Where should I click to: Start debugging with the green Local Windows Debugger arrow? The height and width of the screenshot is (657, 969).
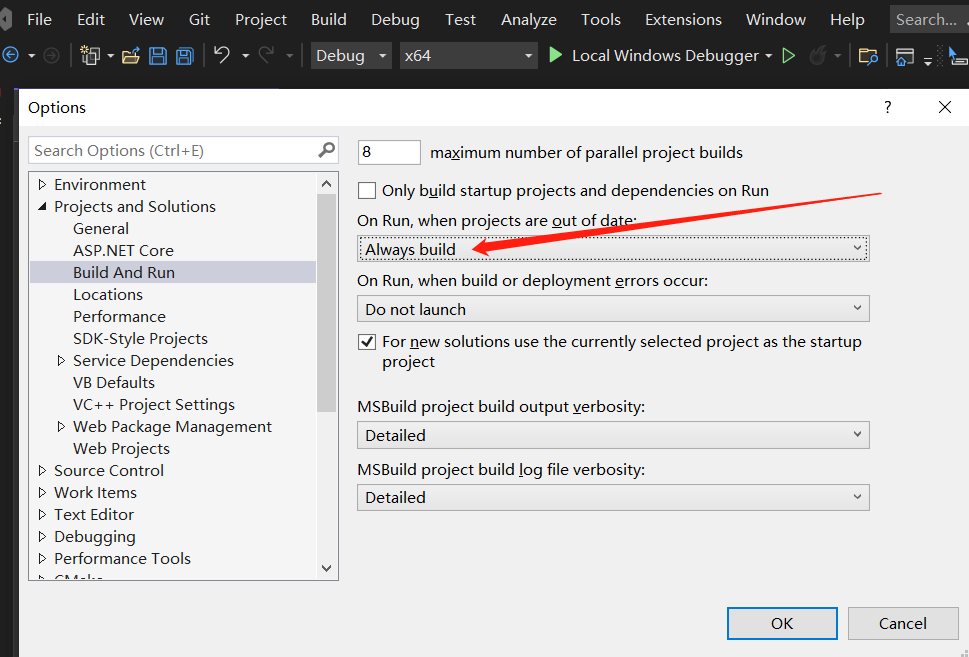click(555, 55)
